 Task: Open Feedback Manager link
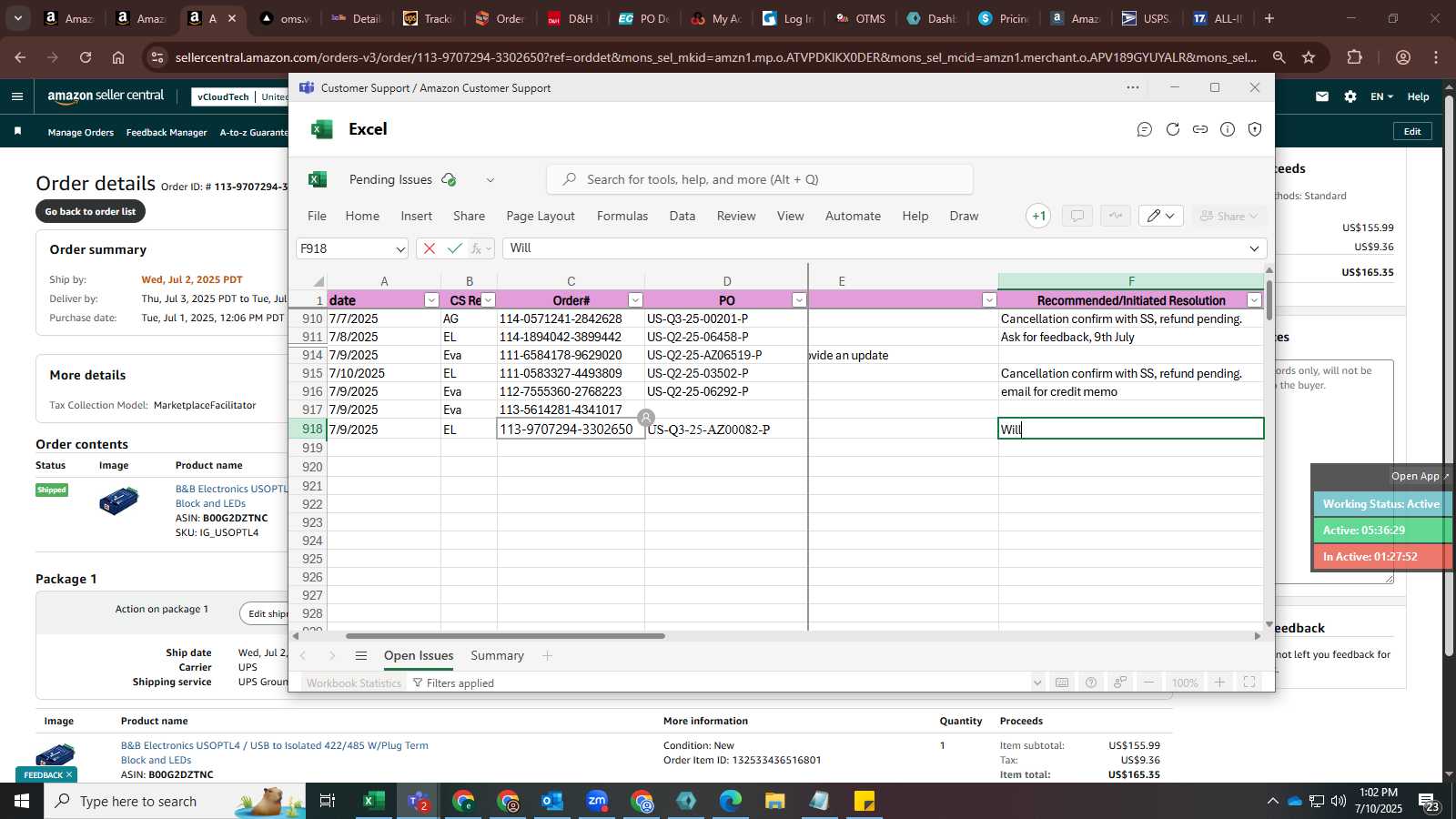[167, 132]
